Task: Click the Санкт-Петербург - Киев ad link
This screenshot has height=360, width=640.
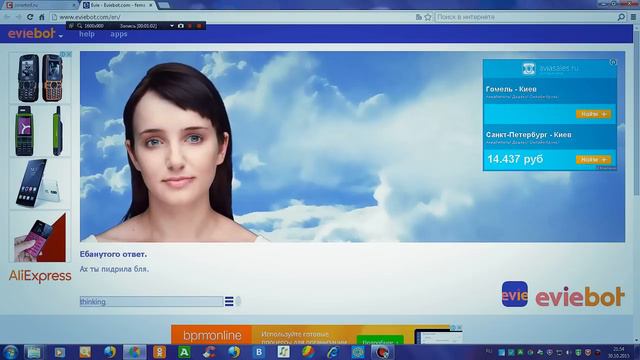Action: pyautogui.click(x=529, y=135)
